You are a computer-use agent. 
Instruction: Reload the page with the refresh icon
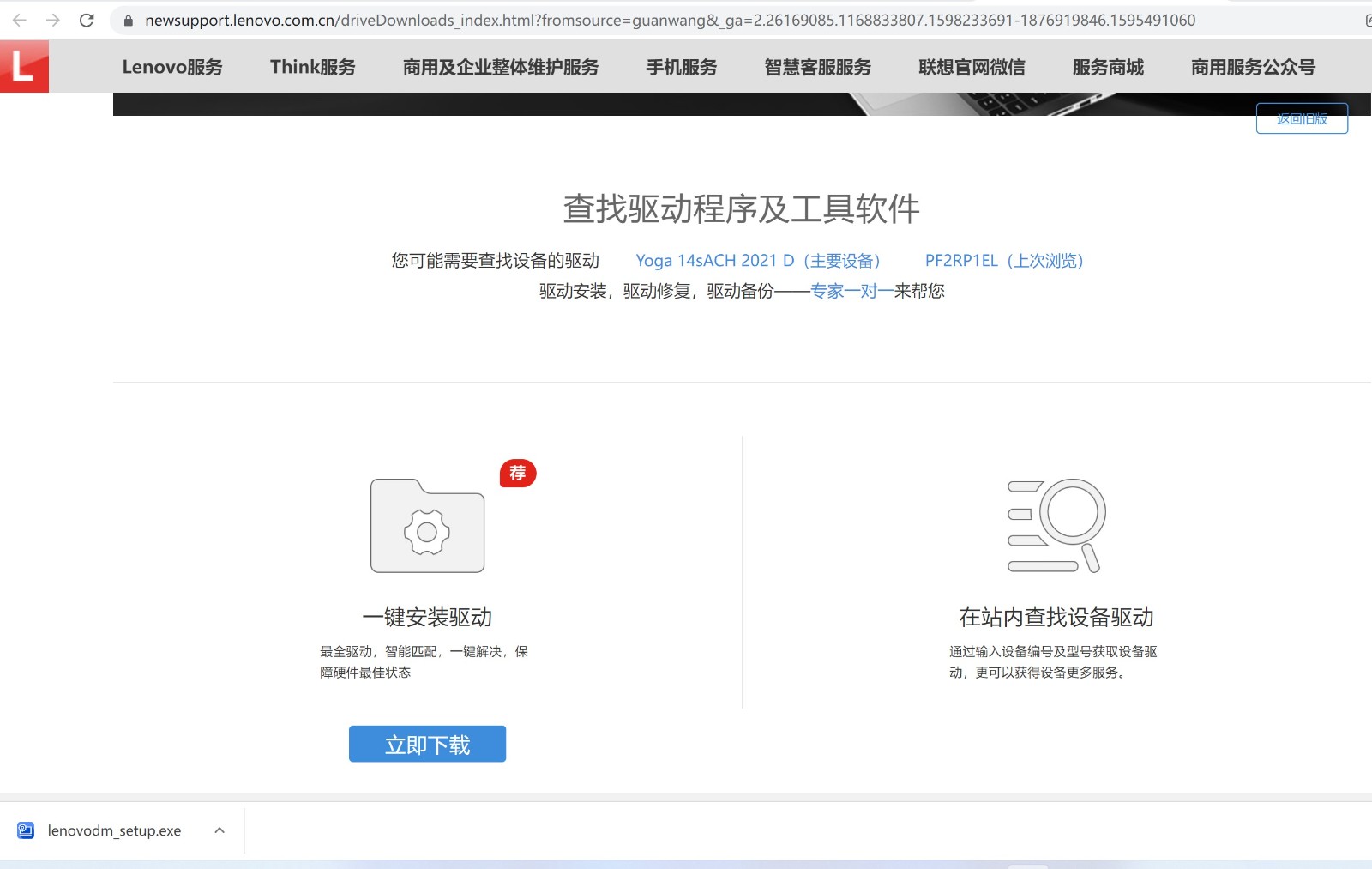87,20
